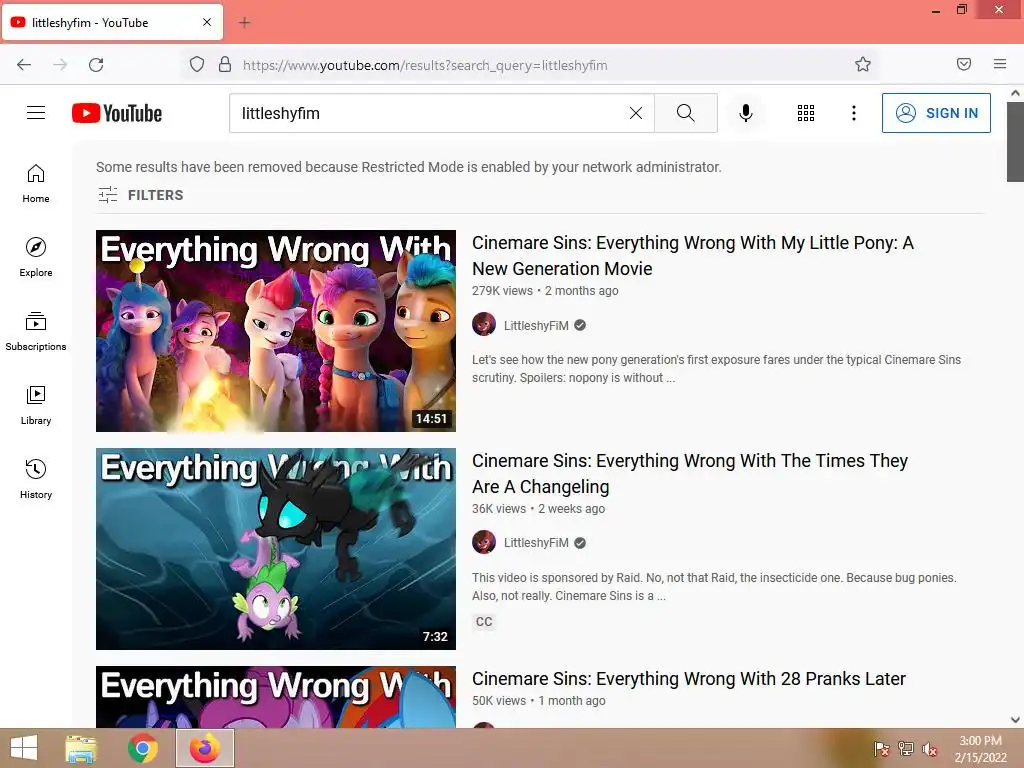The width and height of the screenshot is (1024, 768).
Task: Click the address bar URL
Action: 425,65
